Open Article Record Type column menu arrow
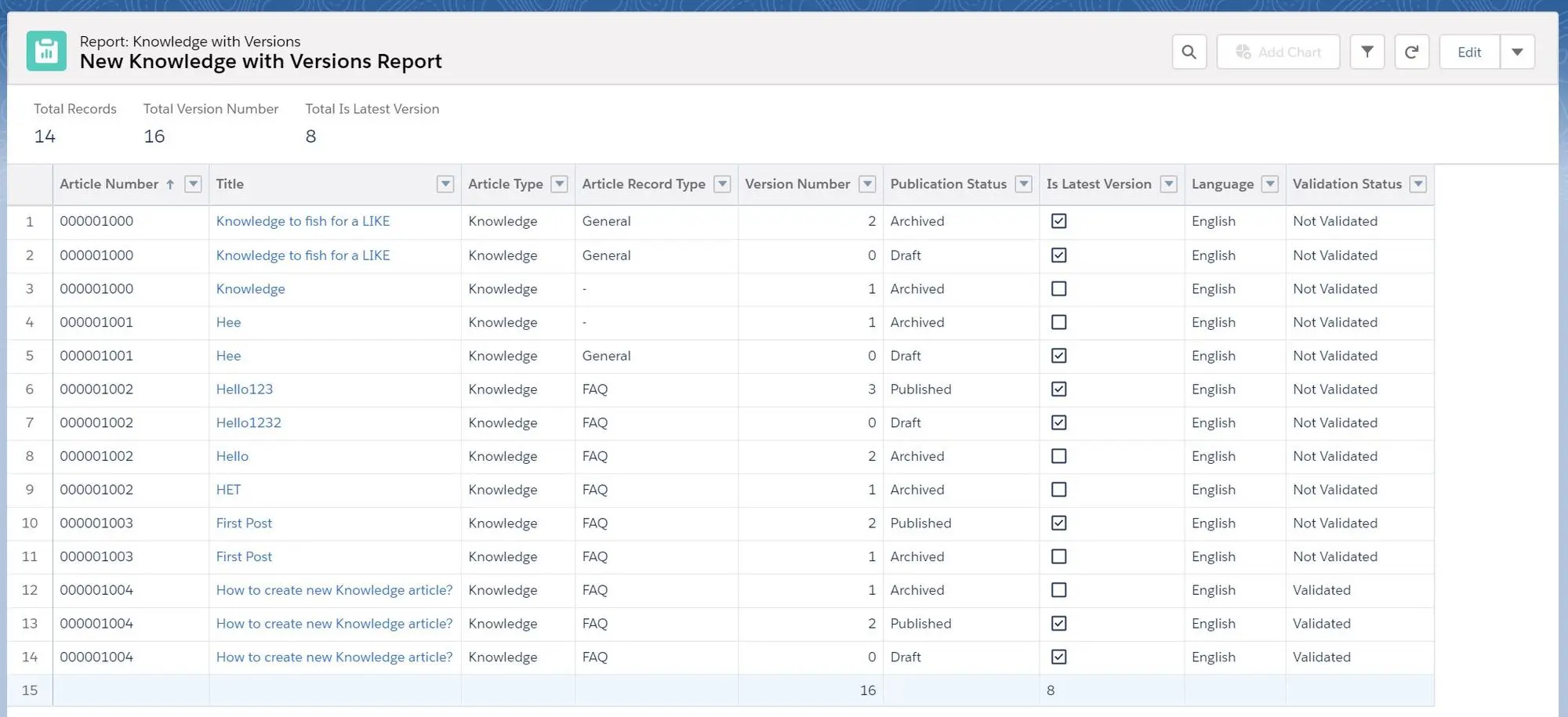Viewport: 1568px width, 717px height. click(722, 184)
